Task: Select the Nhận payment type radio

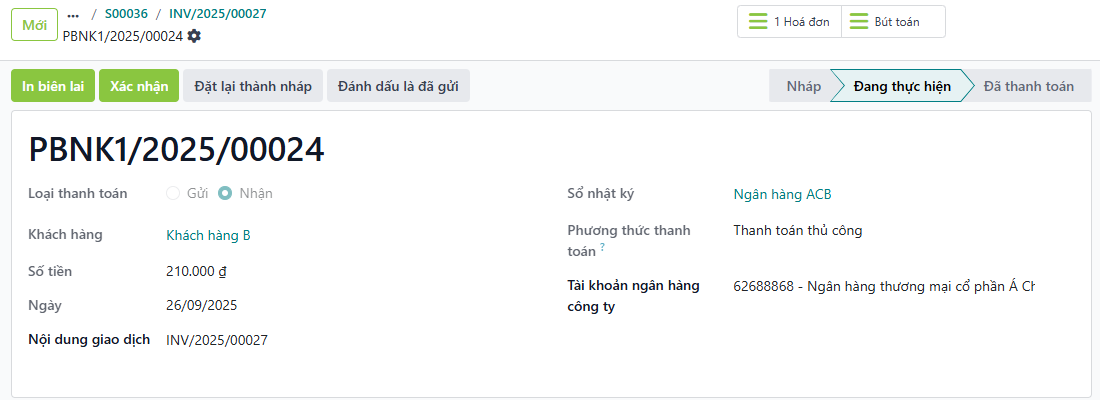Action: click(225, 193)
